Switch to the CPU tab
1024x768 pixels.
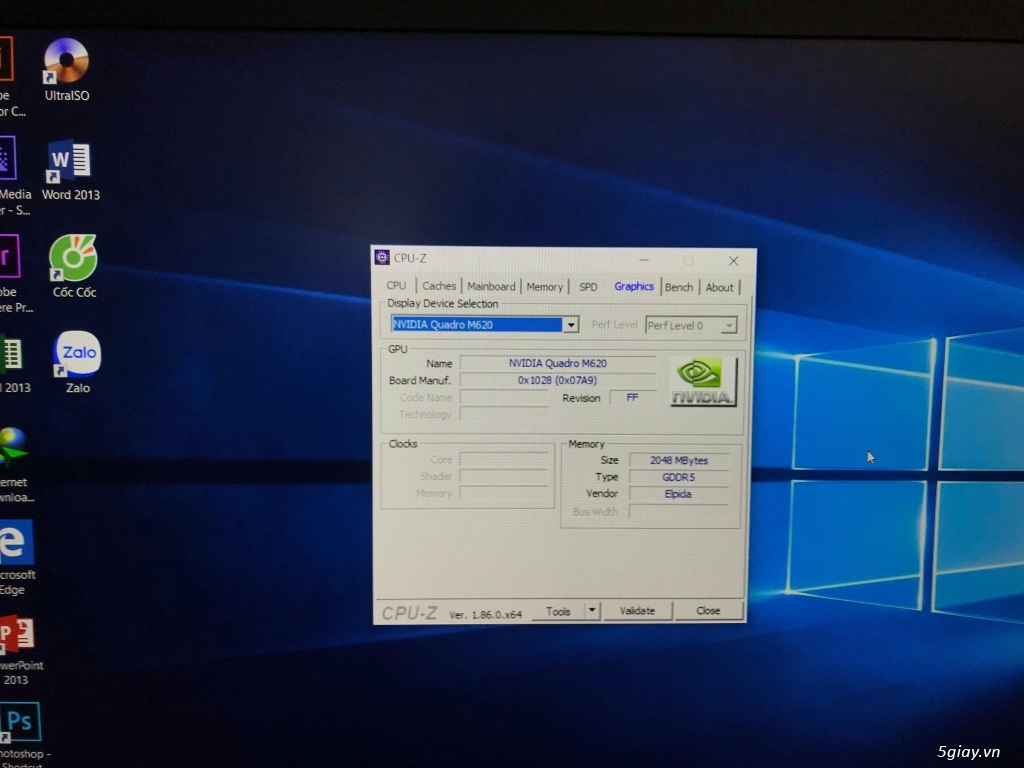(396, 285)
